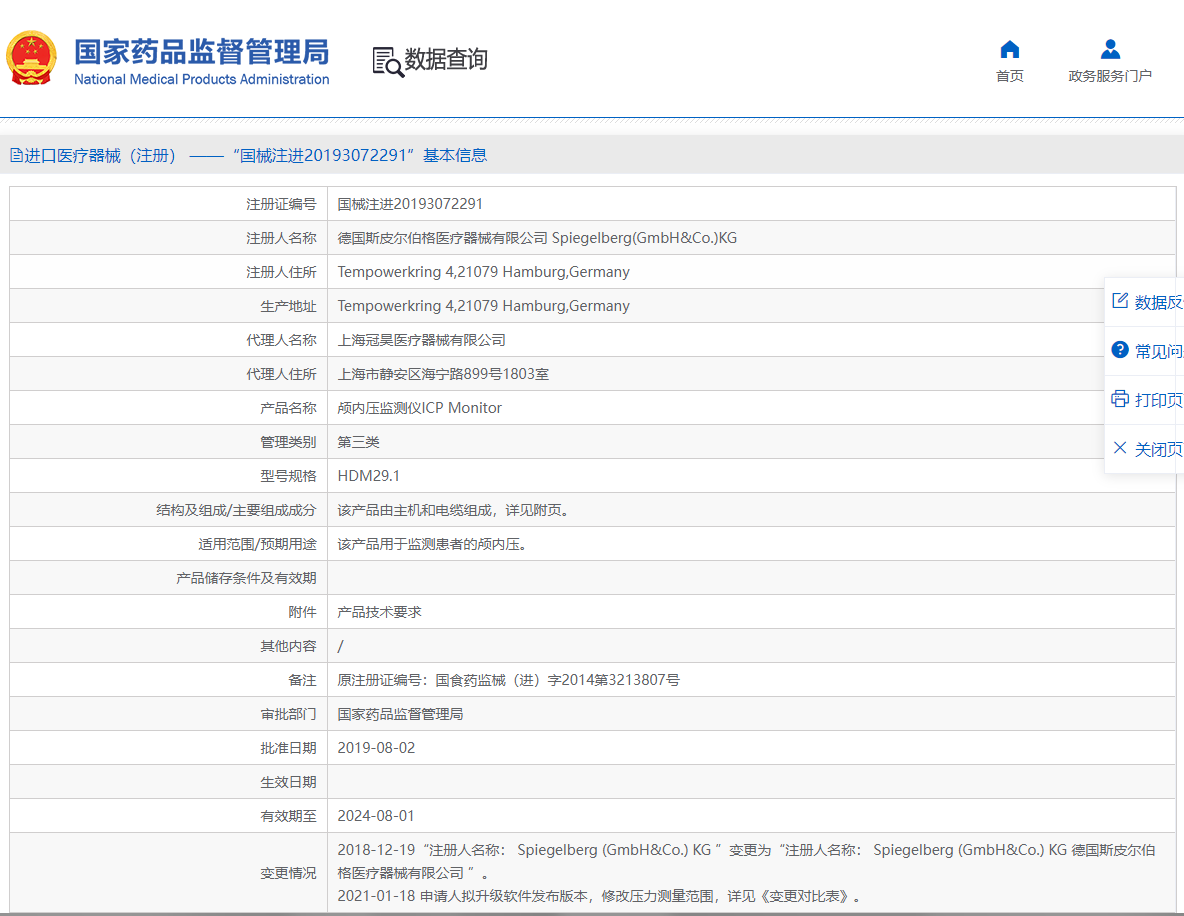This screenshot has width=1184, height=916.
Task: Click the 注册人名称 row label
Action: pos(281,239)
